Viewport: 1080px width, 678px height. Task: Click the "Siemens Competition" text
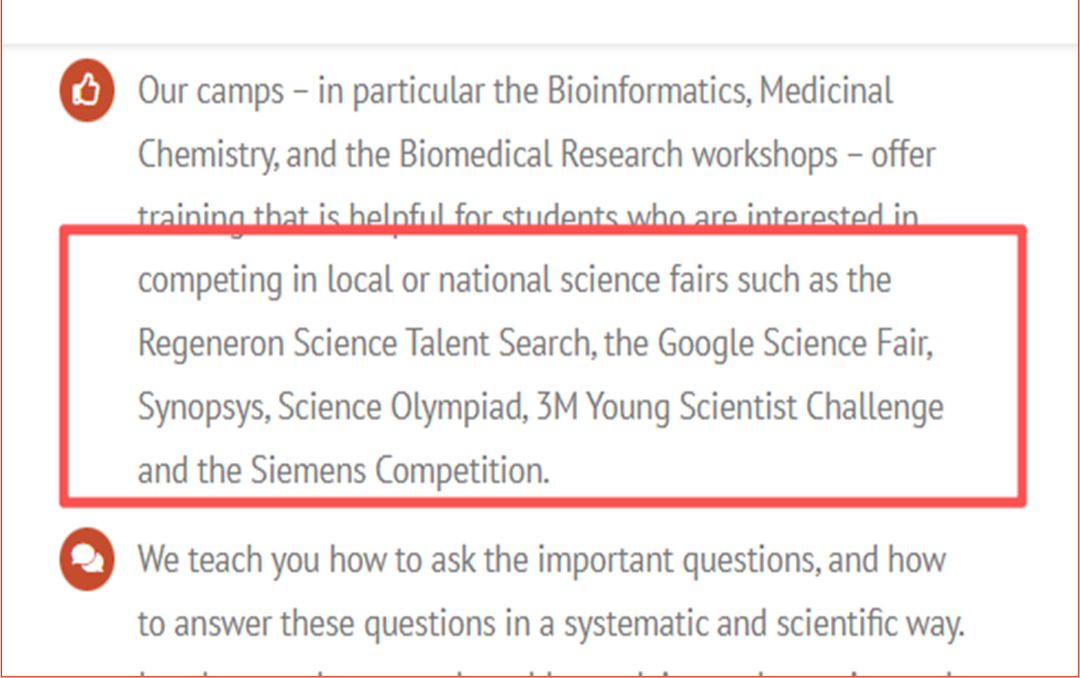[396, 471]
